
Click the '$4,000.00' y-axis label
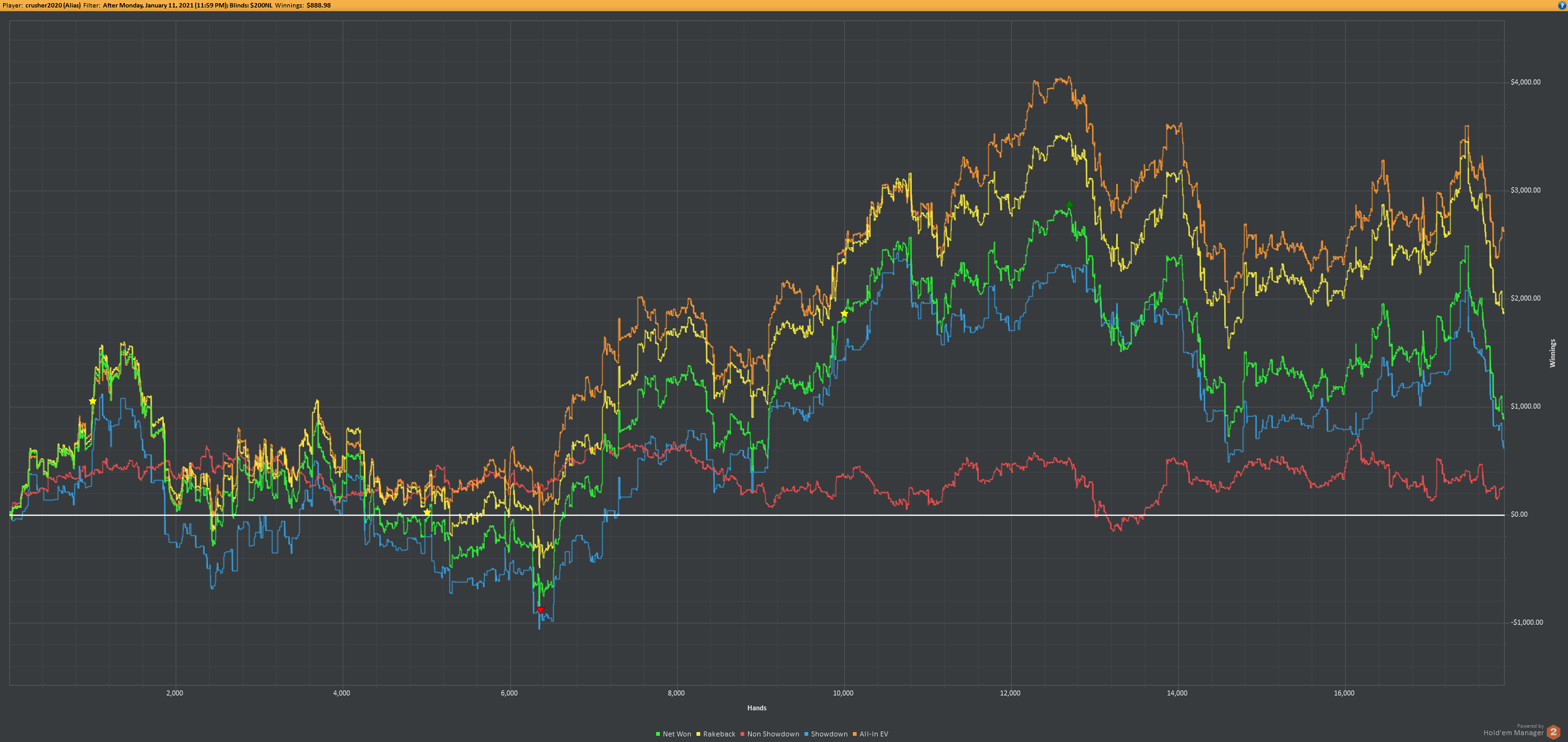[1525, 82]
